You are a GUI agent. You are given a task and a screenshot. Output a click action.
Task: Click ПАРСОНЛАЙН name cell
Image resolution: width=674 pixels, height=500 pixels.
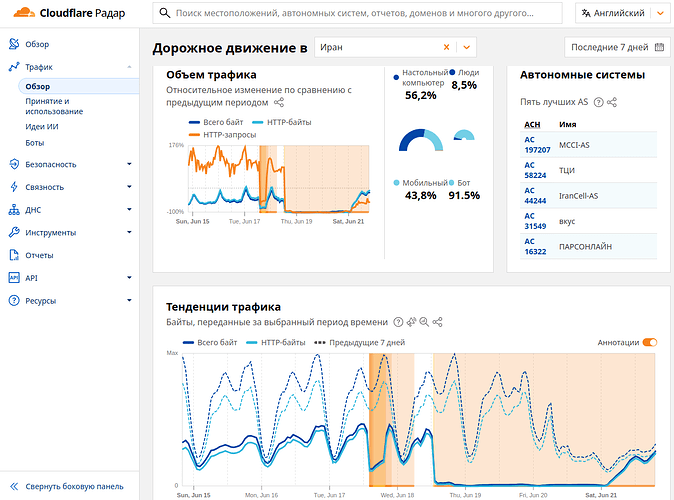pos(585,247)
